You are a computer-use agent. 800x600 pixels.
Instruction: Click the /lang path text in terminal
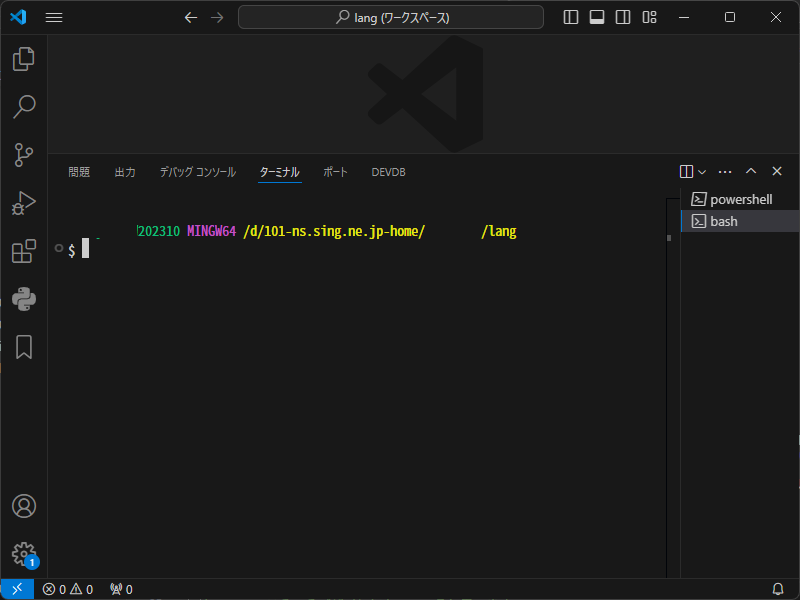pos(498,231)
